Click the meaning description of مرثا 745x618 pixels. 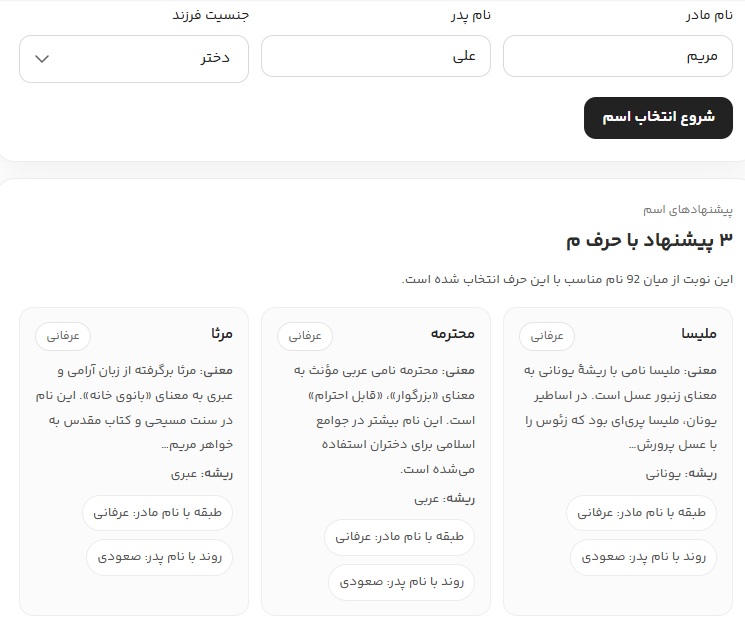(x=134, y=408)
